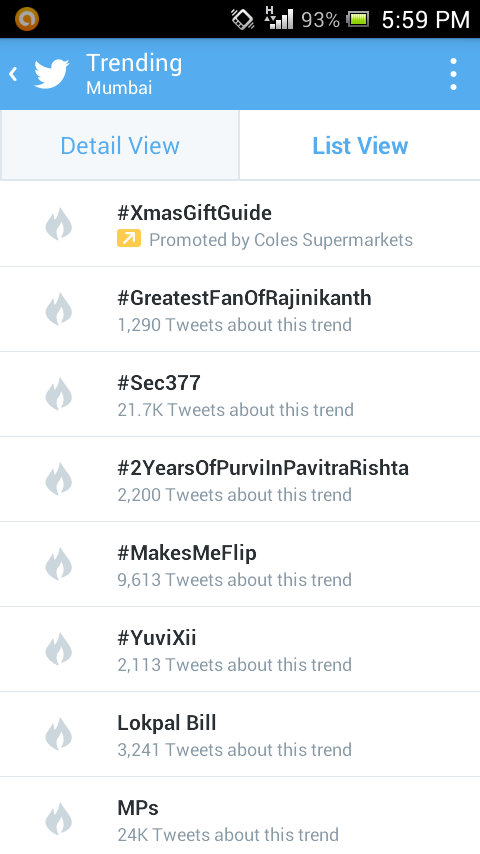Tap flame icon next to Lokpal Bill
This screenshot has width=480, height=854.
click(58, 734)
